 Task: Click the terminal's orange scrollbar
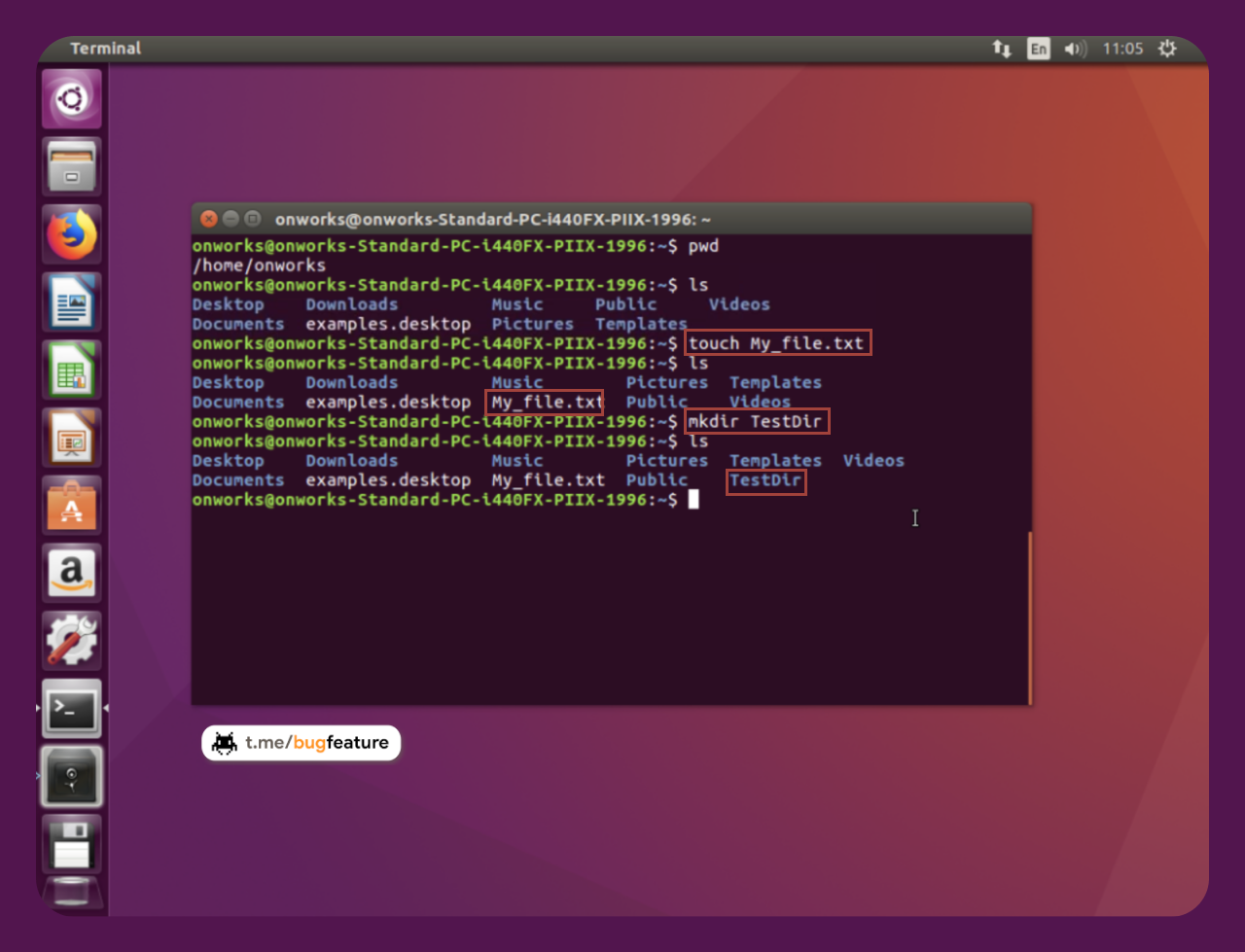click(x=1029, y=617)
